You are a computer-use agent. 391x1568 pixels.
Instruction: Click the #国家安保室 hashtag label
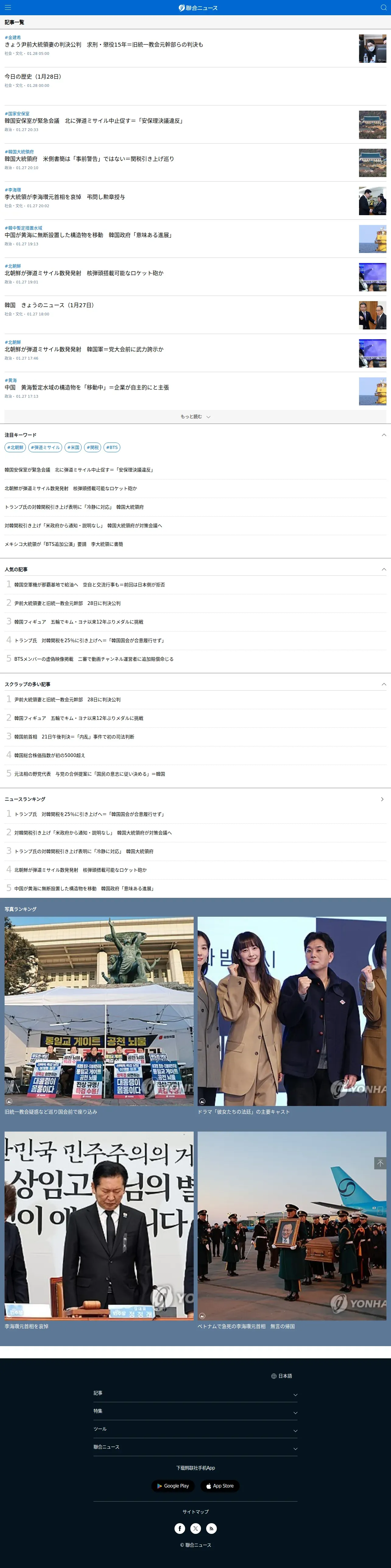point(17,114)
